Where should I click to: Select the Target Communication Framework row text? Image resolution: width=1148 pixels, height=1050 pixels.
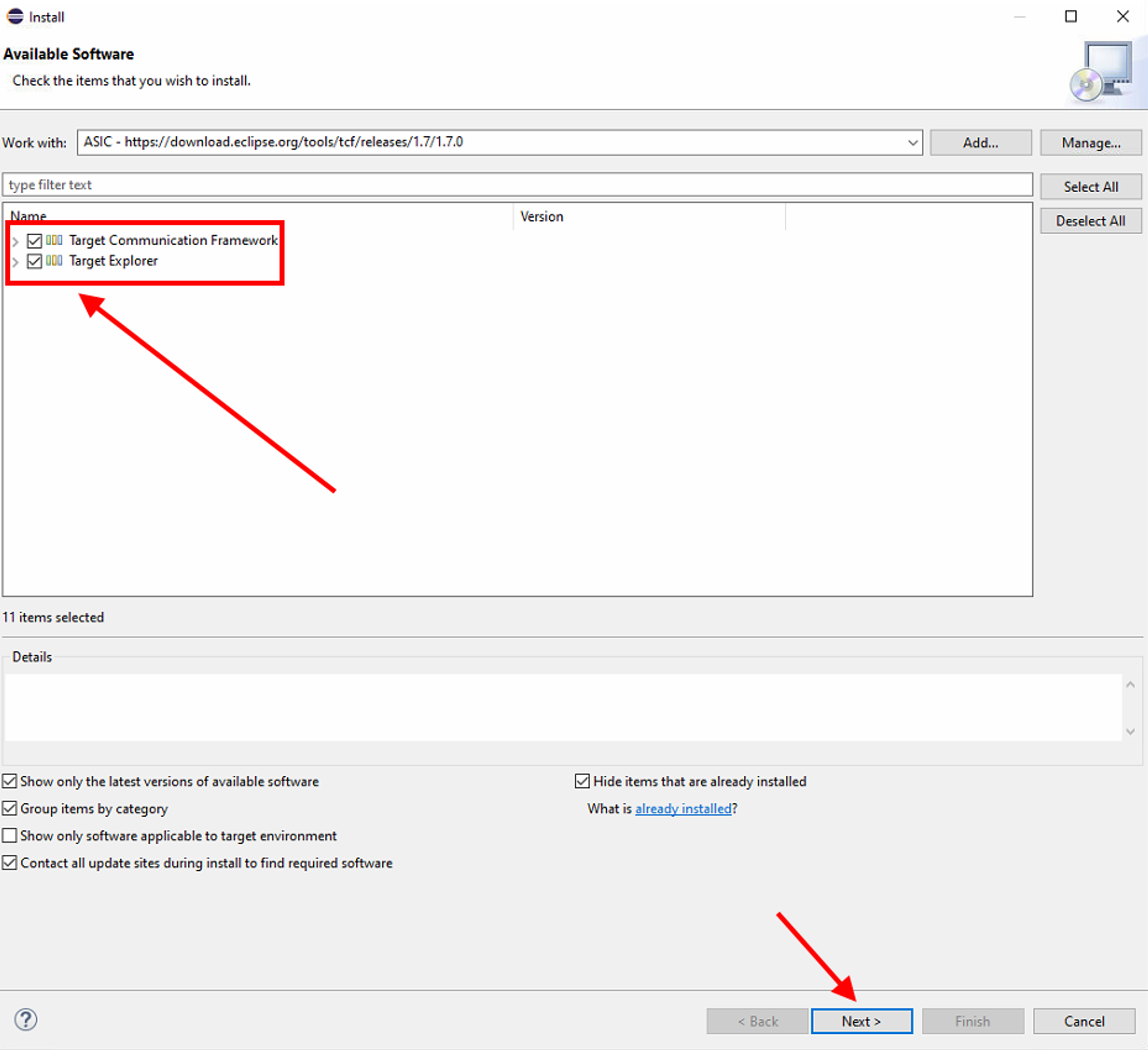click(173, 240)
